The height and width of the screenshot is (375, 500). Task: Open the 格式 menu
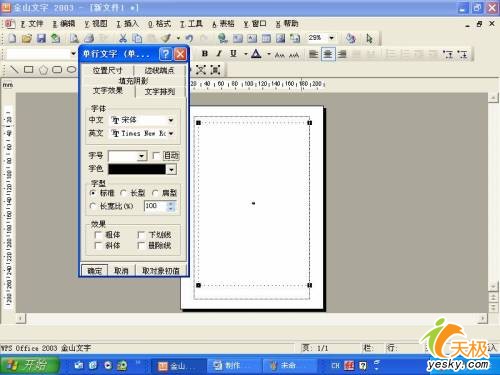159,24
